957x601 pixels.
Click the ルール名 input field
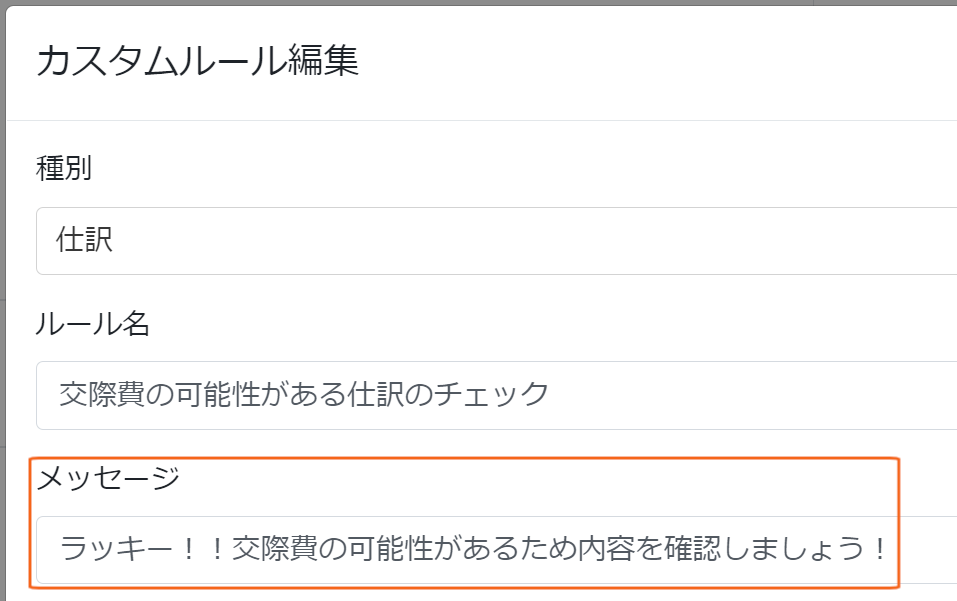click(x=496, y=395)
